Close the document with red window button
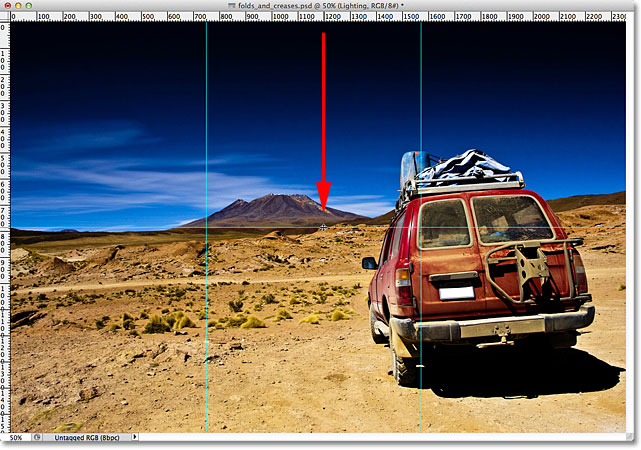This screenshot has height=450, width=641. click(x=8, y=6)
